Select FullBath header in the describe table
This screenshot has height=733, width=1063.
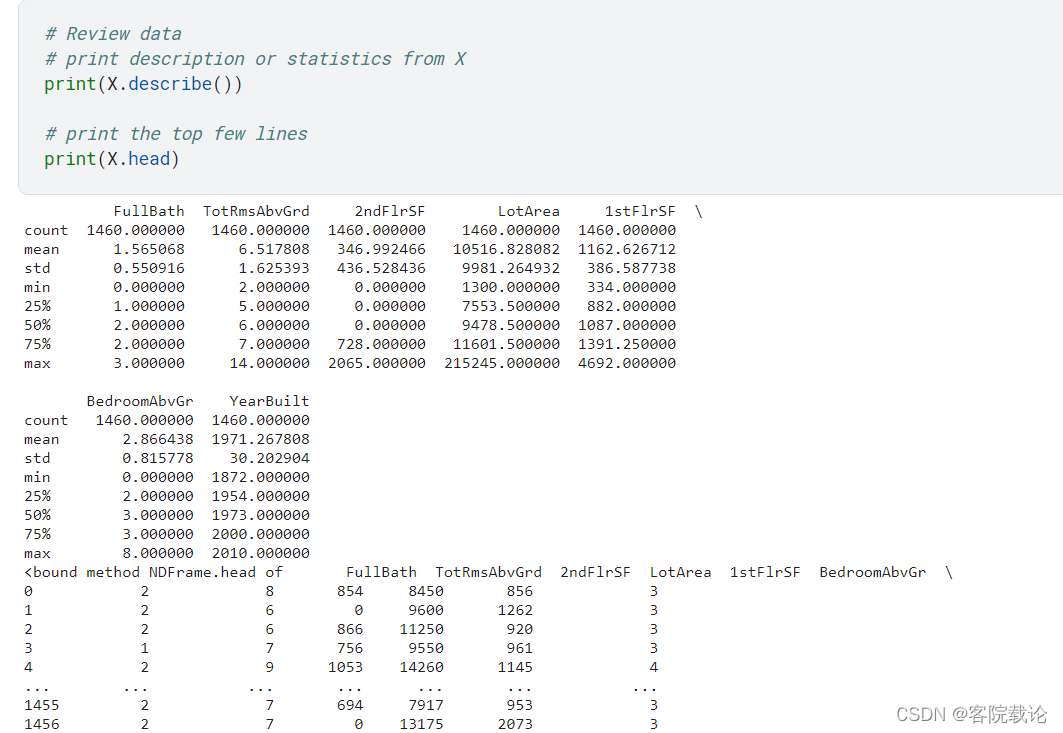point(148,212)
